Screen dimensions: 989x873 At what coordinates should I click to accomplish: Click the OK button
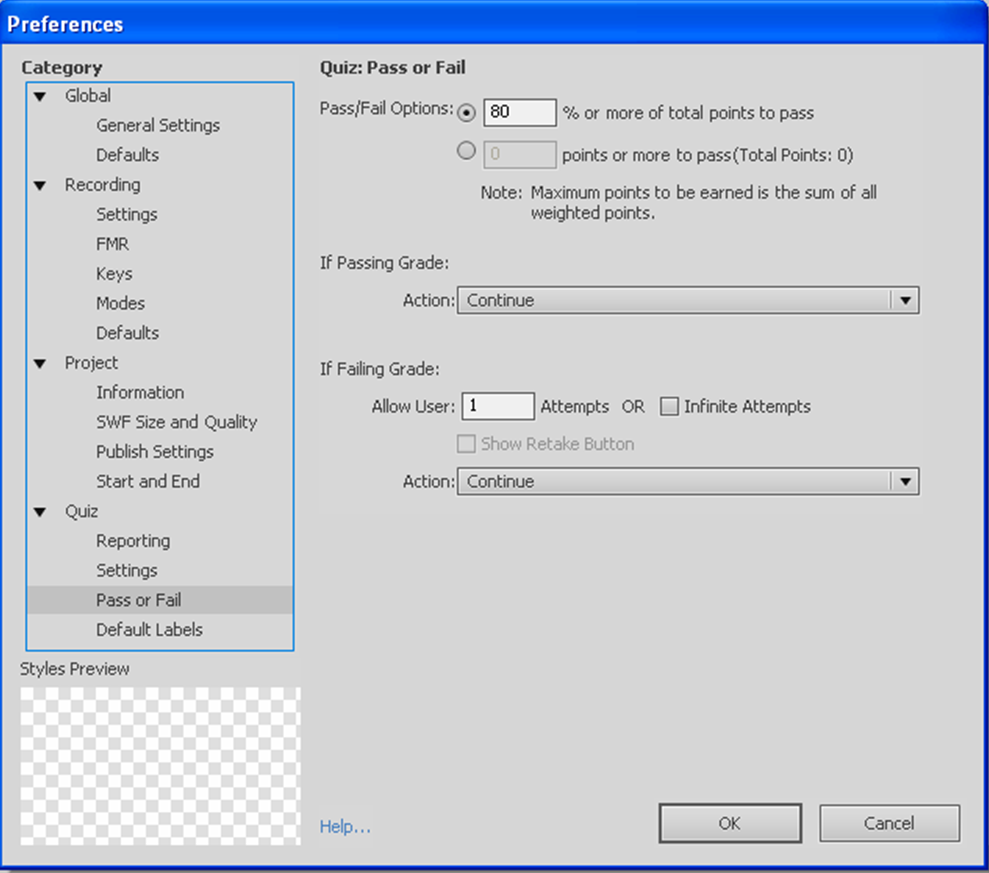click(x=730, y=822)
